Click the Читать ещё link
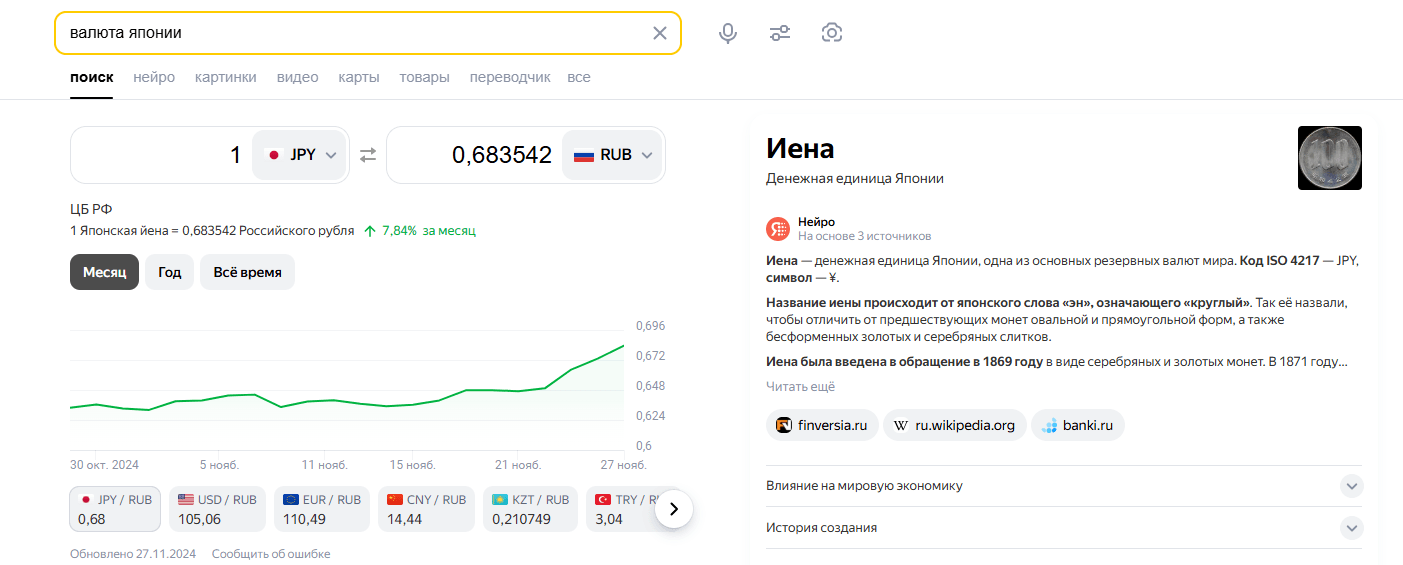 coord(800,386)
